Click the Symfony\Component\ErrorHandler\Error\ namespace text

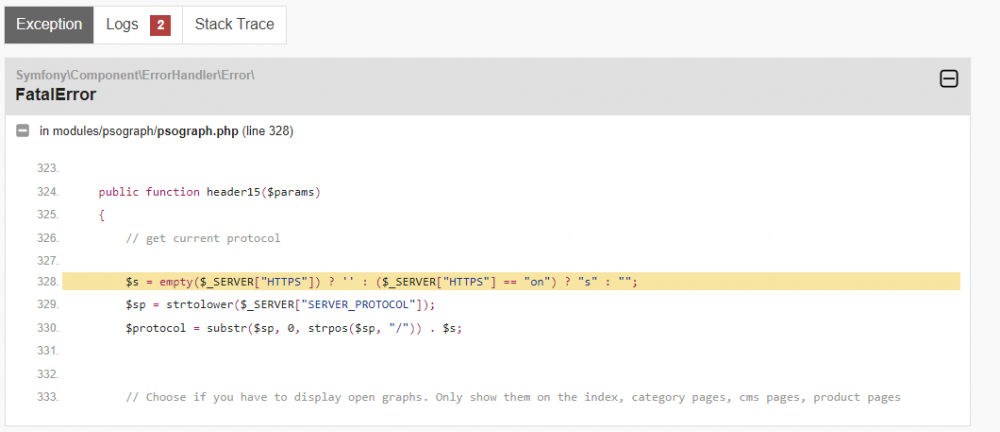135,75
